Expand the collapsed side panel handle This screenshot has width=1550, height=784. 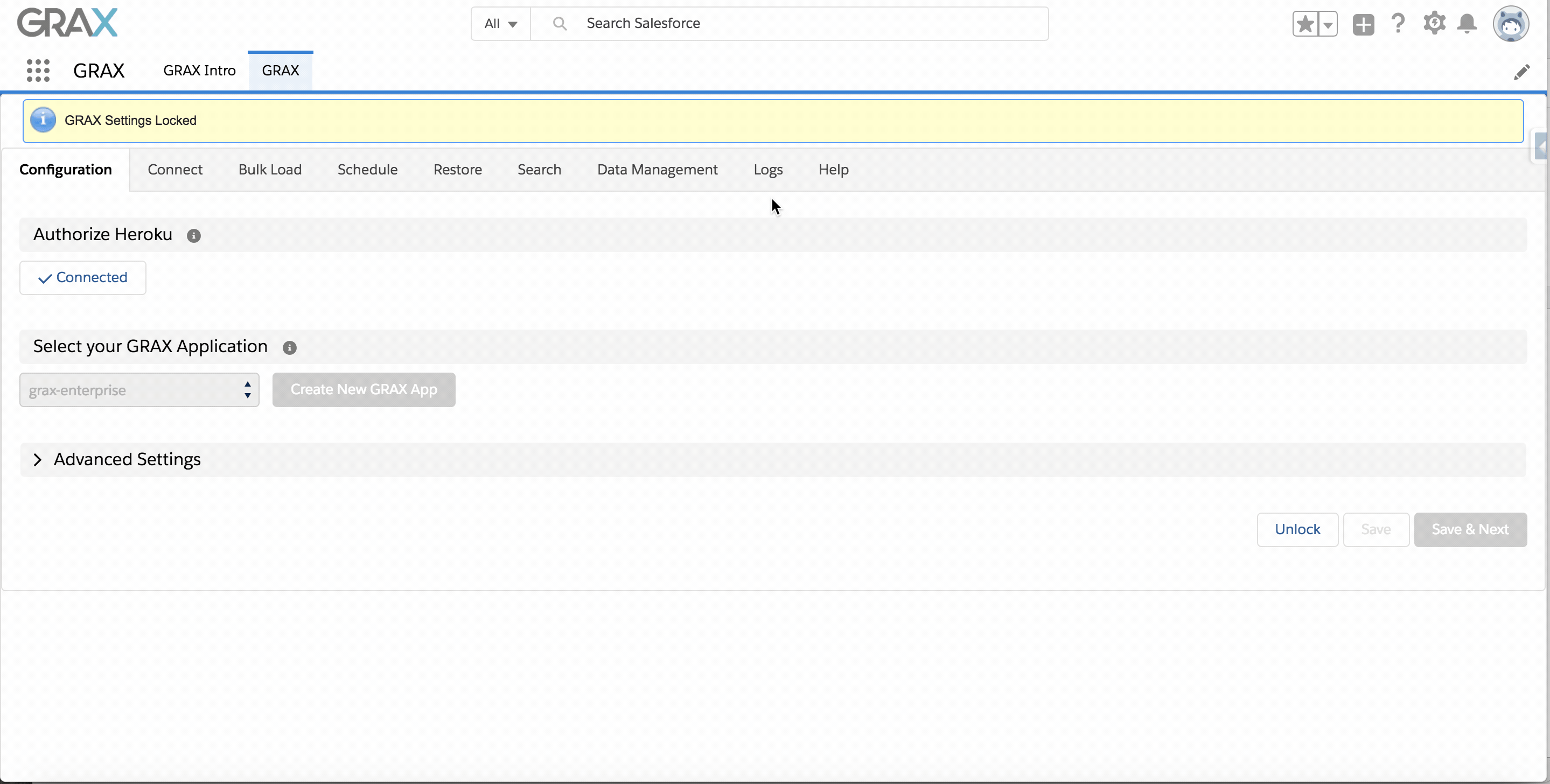coord(1540,147)
